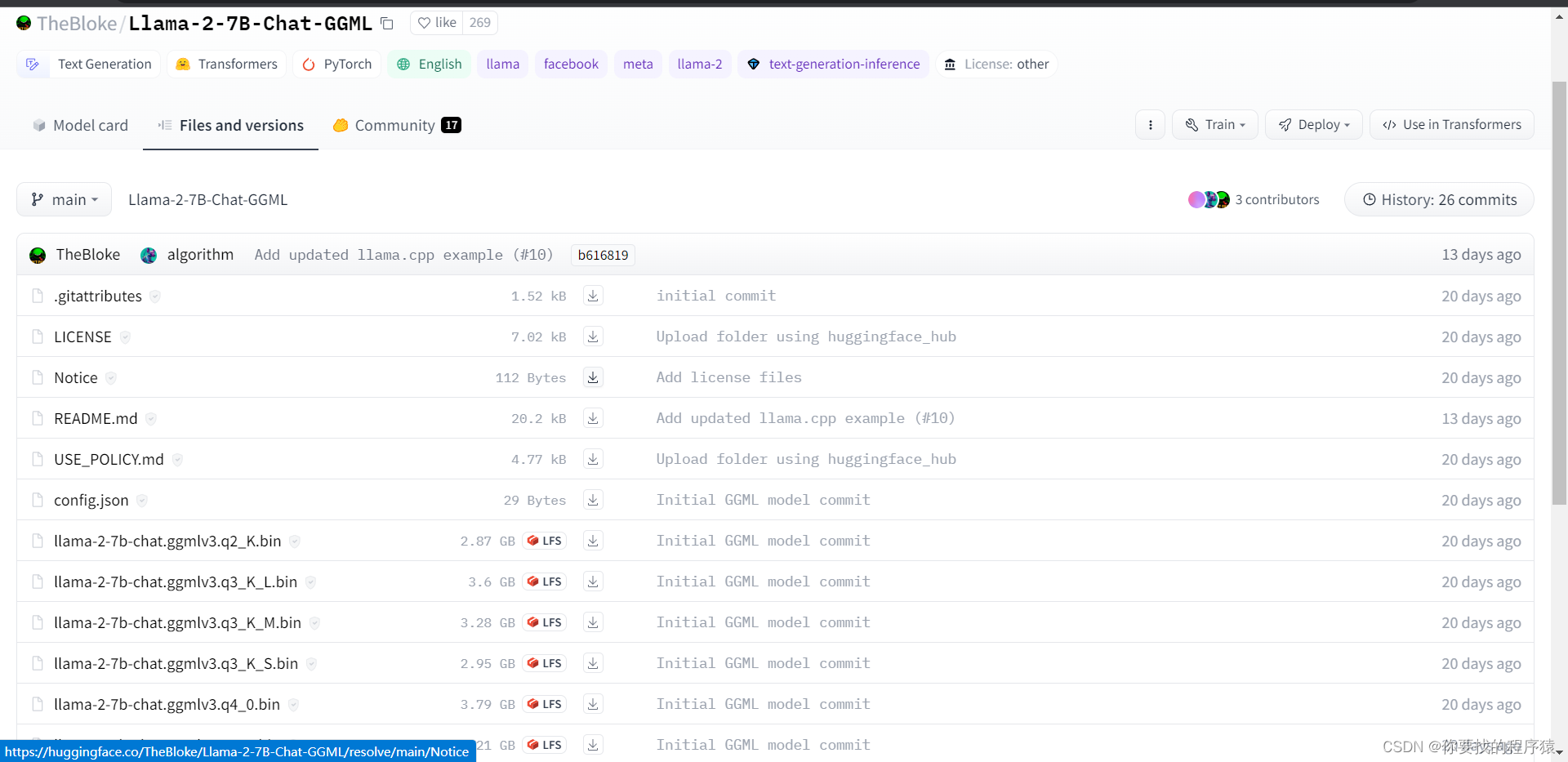Download the LICENSE file
The image size is (1568, 762).
tap(593, 336)
